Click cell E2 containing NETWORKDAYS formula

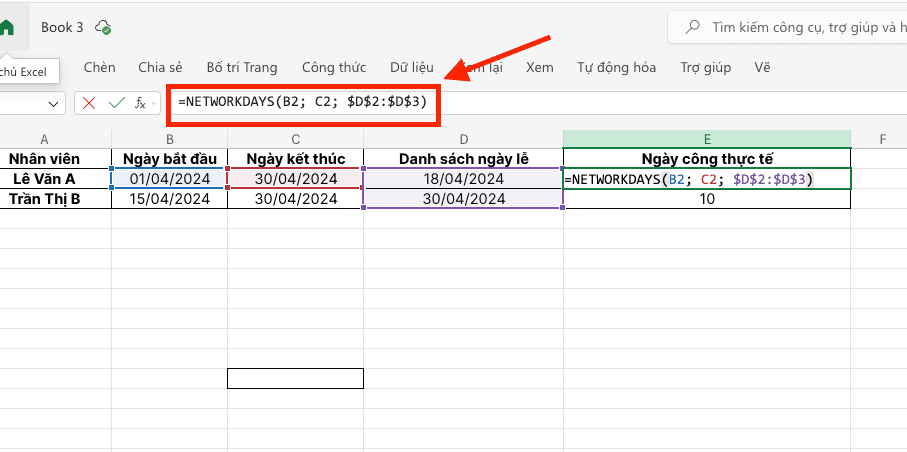pos(707,179)
